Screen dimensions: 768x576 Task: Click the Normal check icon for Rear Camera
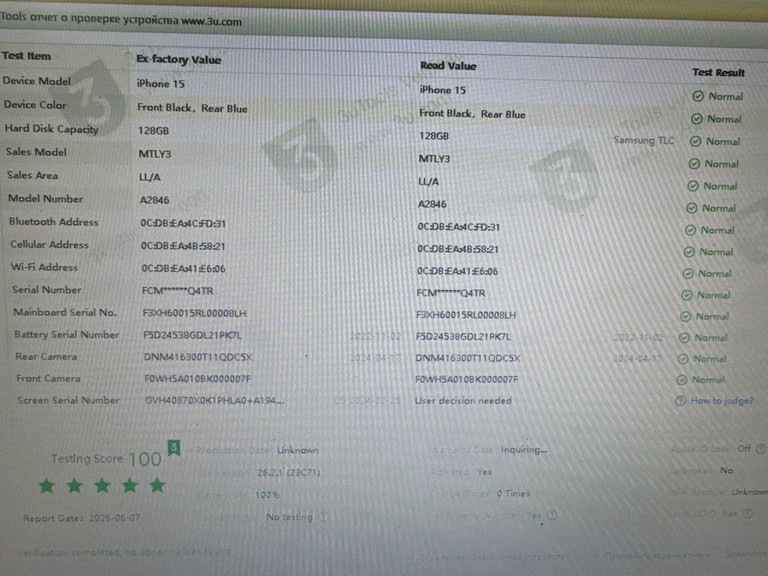683,359
